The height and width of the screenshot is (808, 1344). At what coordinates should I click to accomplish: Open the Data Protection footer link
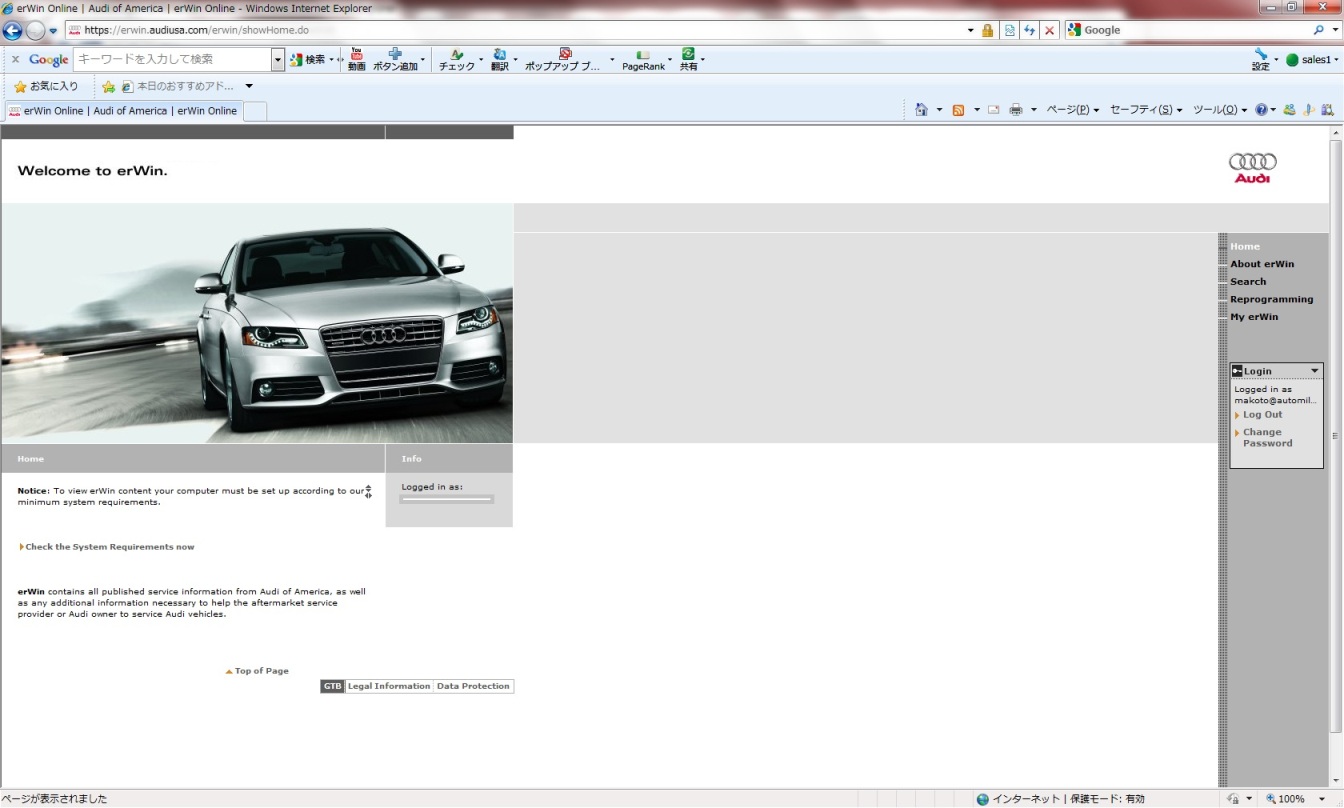click(473, 686)
